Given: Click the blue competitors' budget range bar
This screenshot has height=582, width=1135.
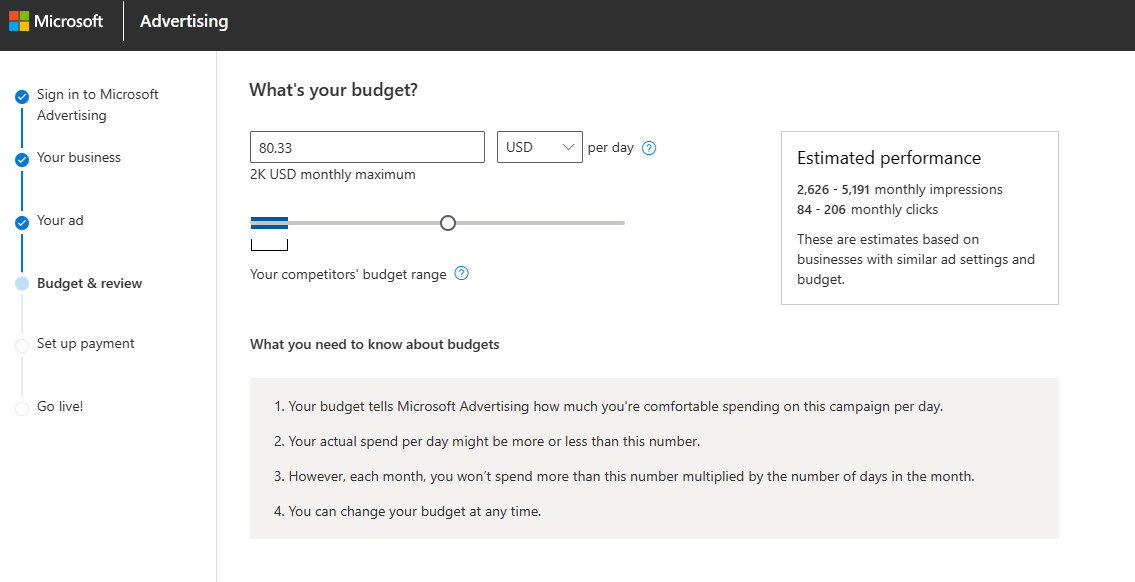Looking at the screenshot, I should 269,223.
